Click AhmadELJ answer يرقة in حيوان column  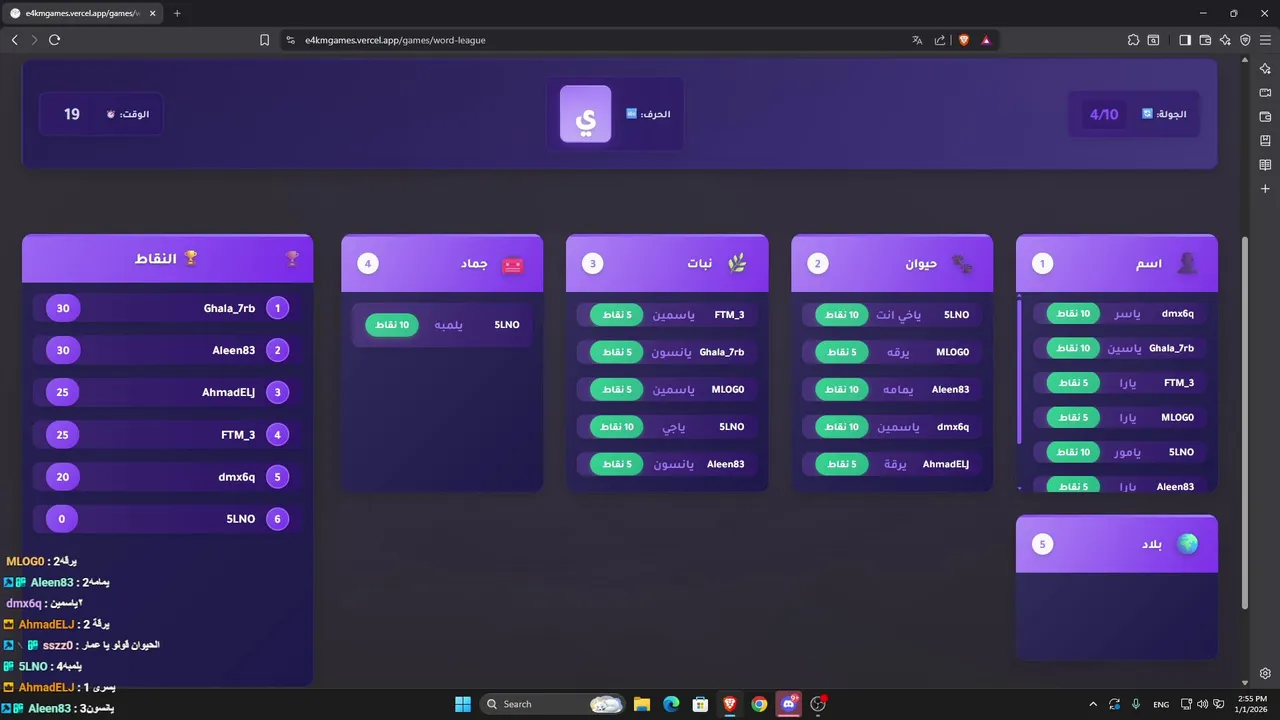(892, 464)
